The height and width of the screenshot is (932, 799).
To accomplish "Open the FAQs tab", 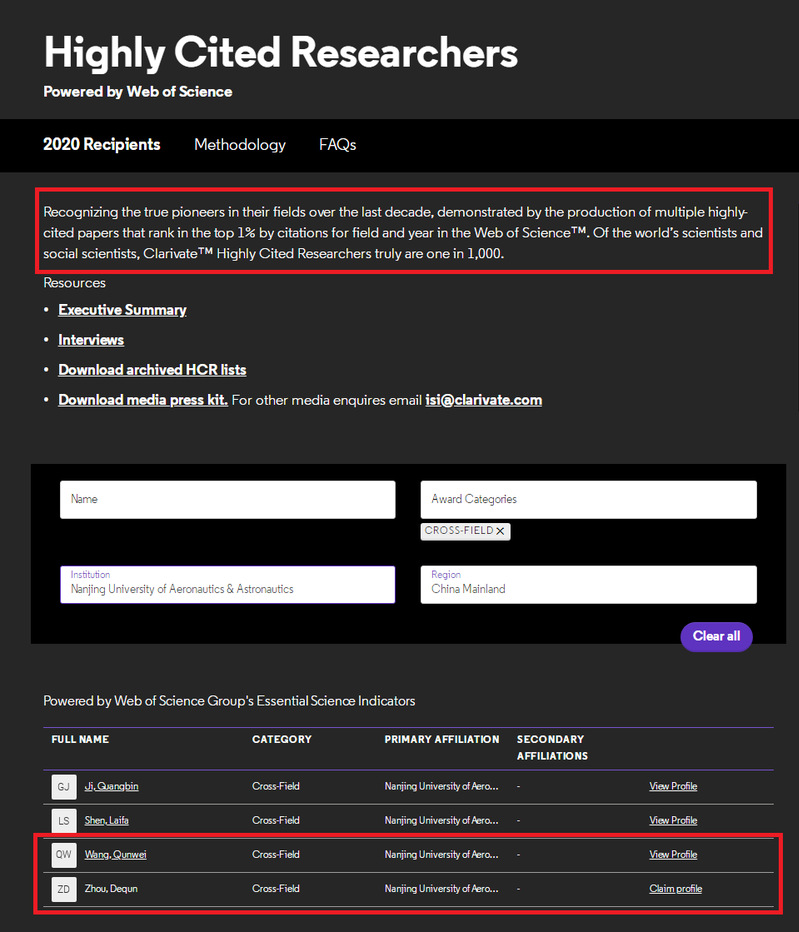I will (337, 145).
